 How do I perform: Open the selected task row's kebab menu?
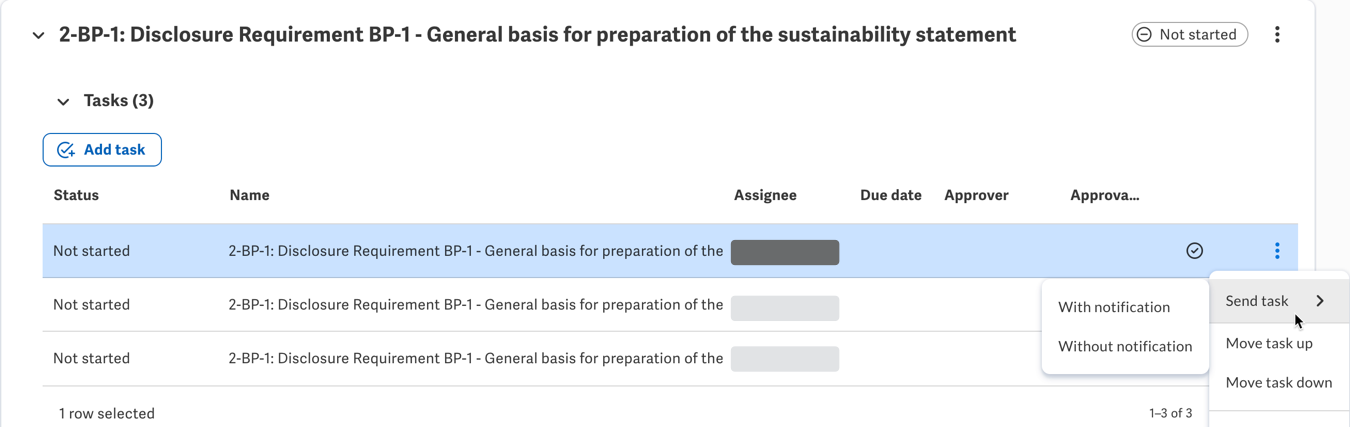(x=1277, y=251)
